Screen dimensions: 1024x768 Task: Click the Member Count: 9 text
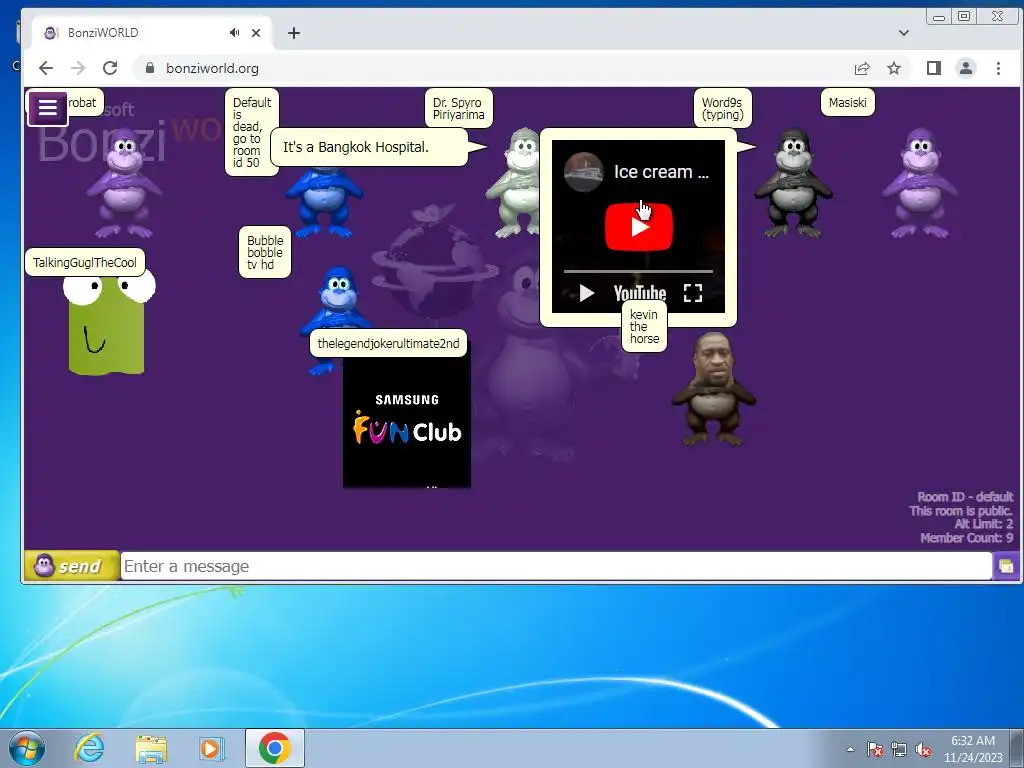pos(967,538)
